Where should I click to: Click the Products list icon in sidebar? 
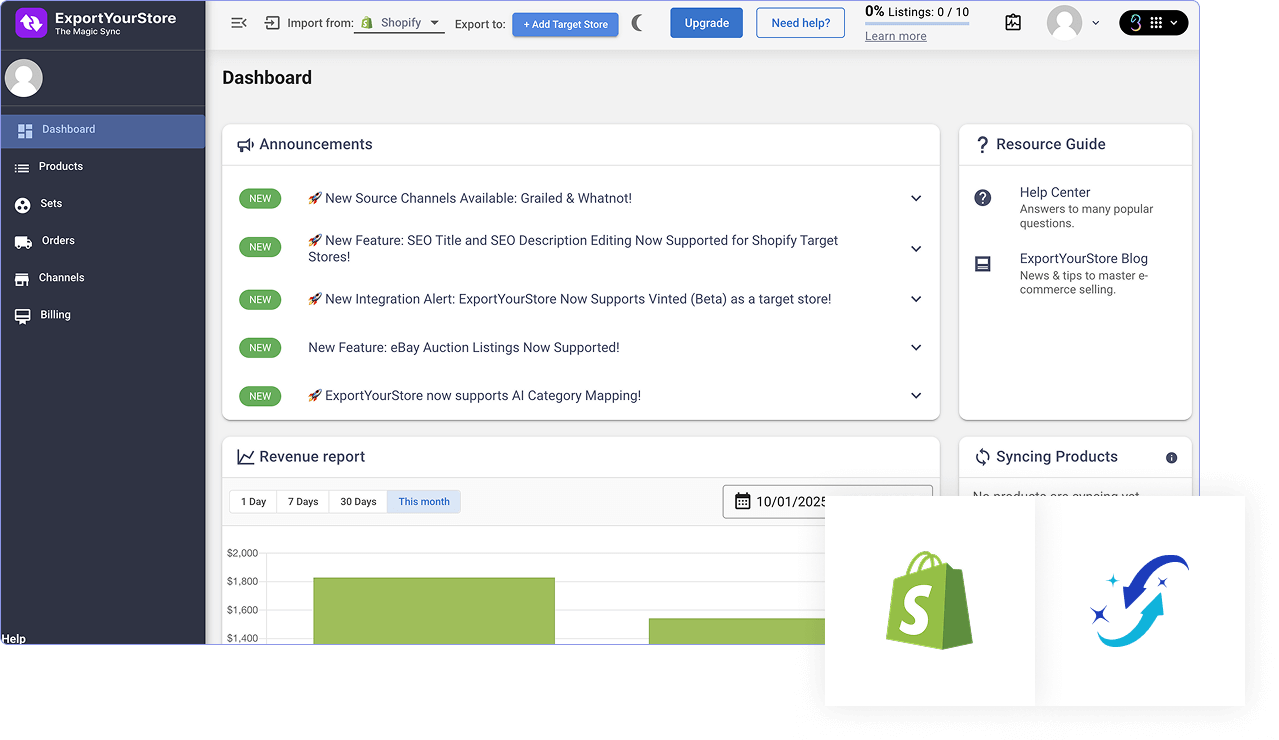click(x=22, y=168)
